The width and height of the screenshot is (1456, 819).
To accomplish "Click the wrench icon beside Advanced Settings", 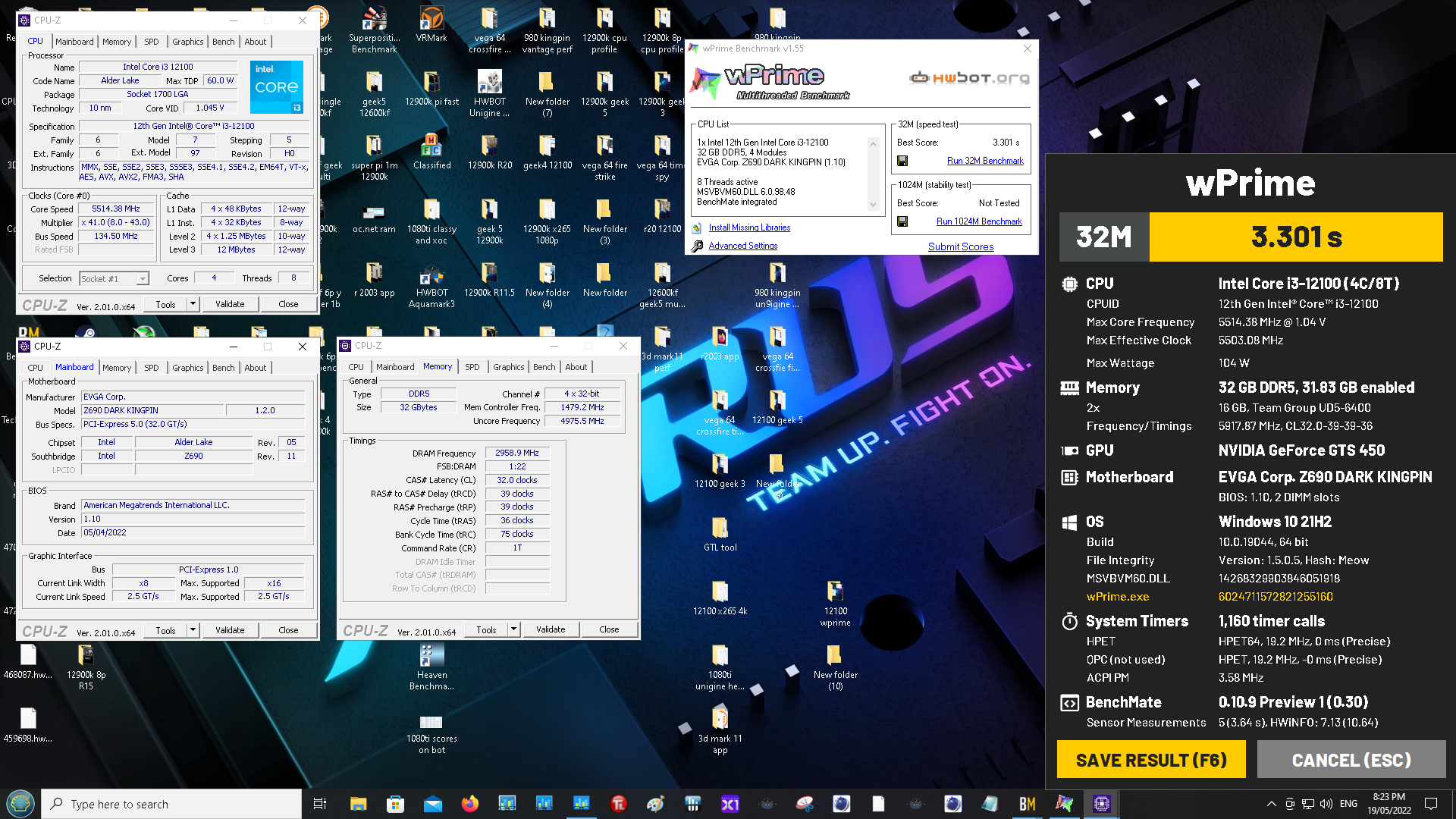I will click(x=697, y=246).
